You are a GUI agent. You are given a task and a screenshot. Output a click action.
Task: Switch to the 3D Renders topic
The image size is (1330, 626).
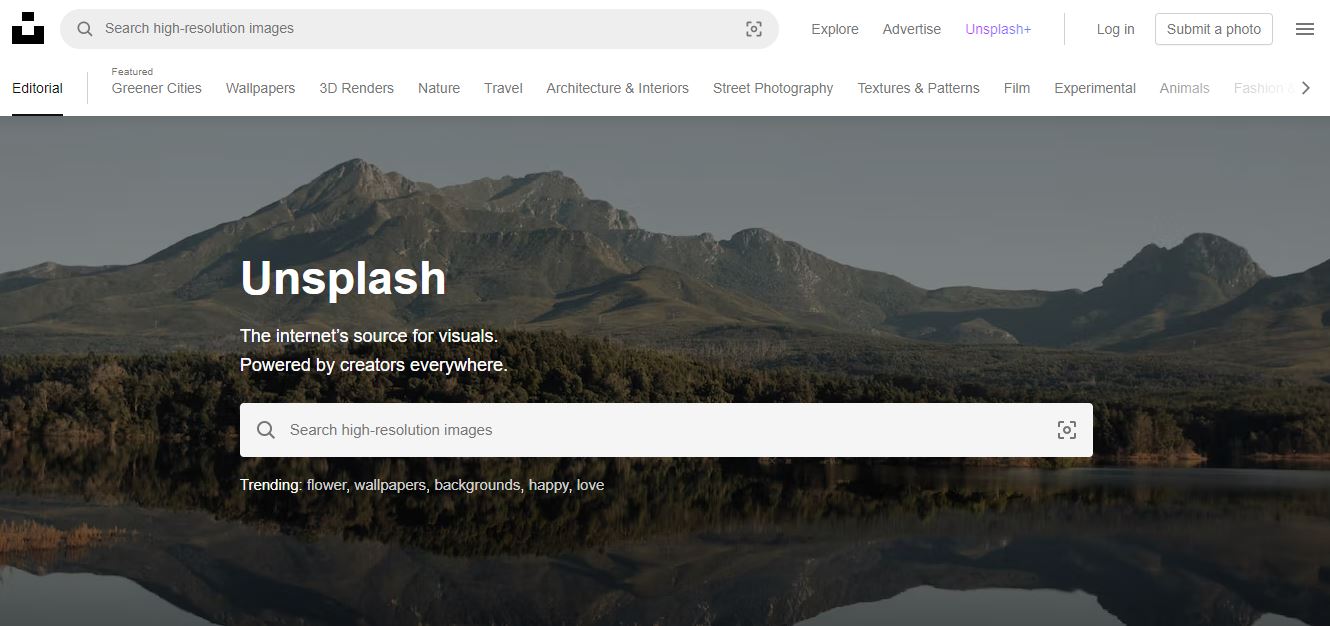(356, 88)
